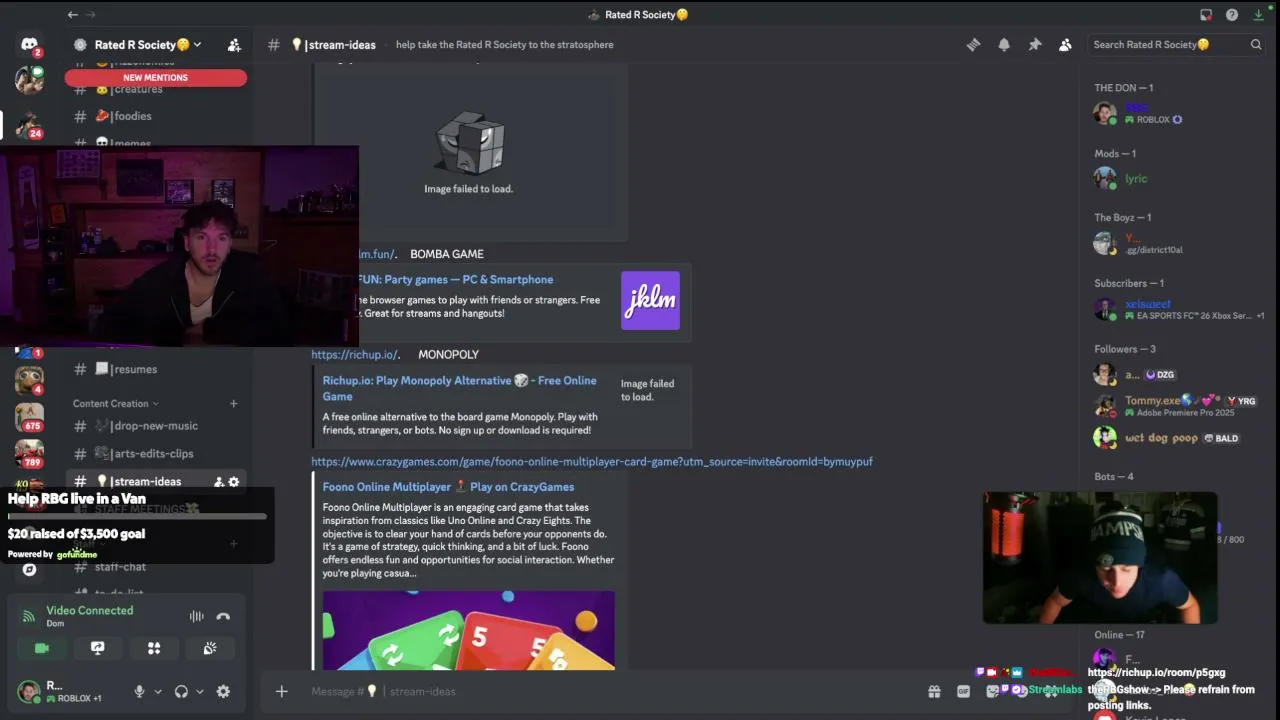The image size is (1280, 720).
Task: Open Foono Online Multiplayer embed title
Action: coord(448,487)
